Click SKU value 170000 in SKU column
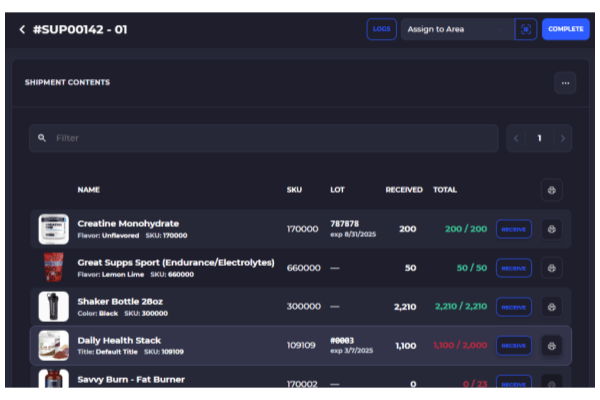Image resolution: width=600 pixels, height=400 pixels. click(x=303, y=229)
